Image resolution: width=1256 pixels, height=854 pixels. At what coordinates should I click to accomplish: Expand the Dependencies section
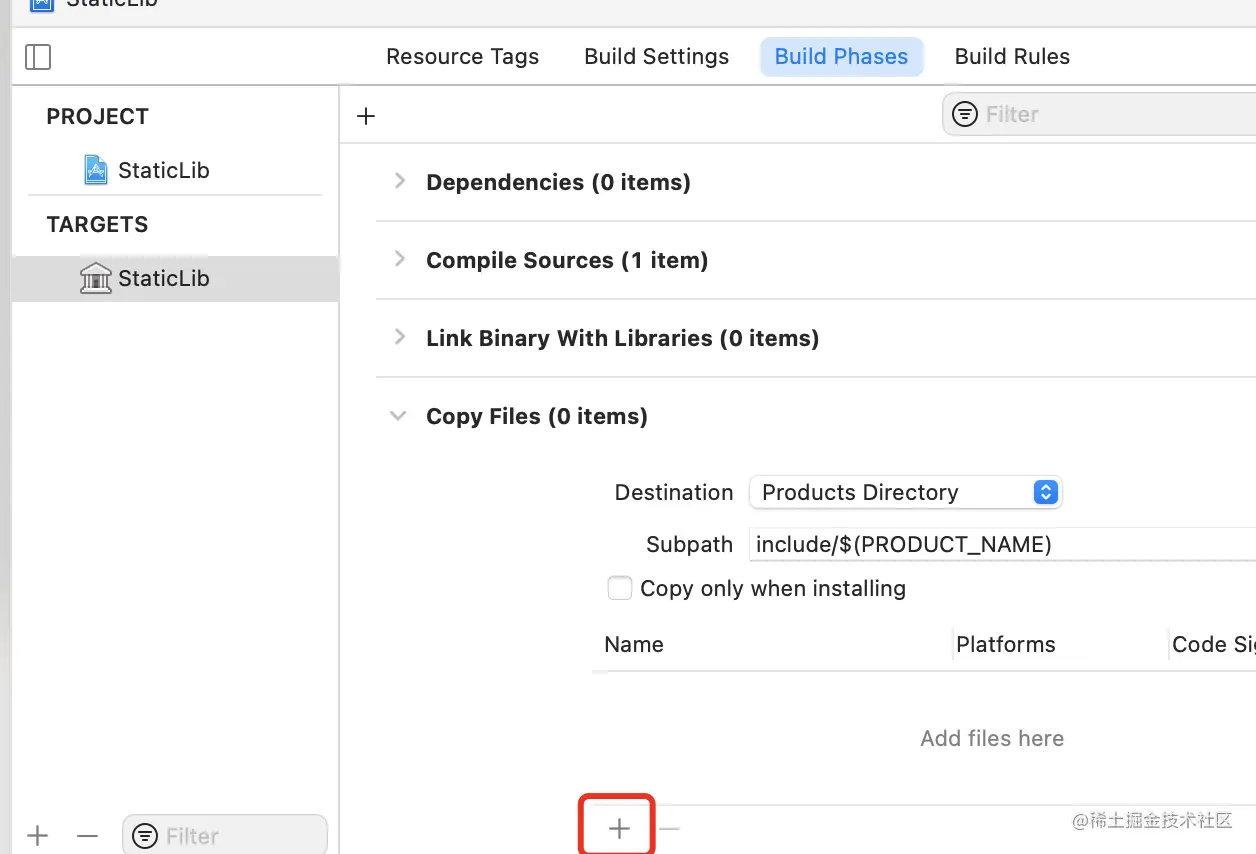pyautogui.click(x=400, y=181)
